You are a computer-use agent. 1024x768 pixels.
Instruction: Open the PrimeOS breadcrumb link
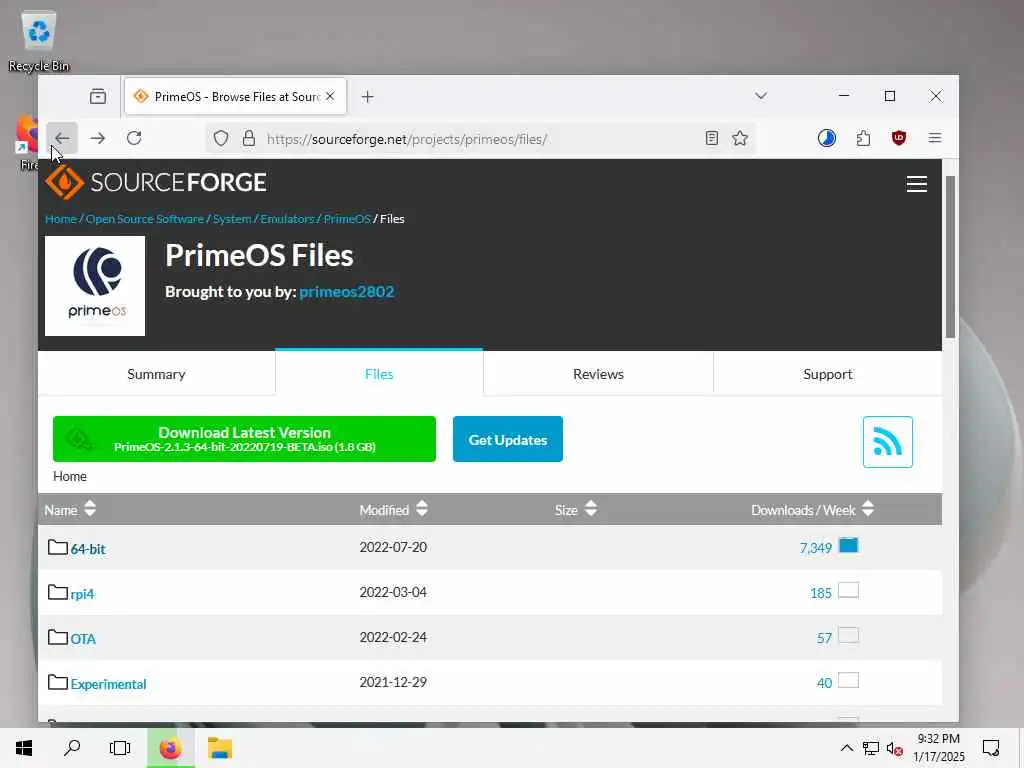[x=347, y=219]
